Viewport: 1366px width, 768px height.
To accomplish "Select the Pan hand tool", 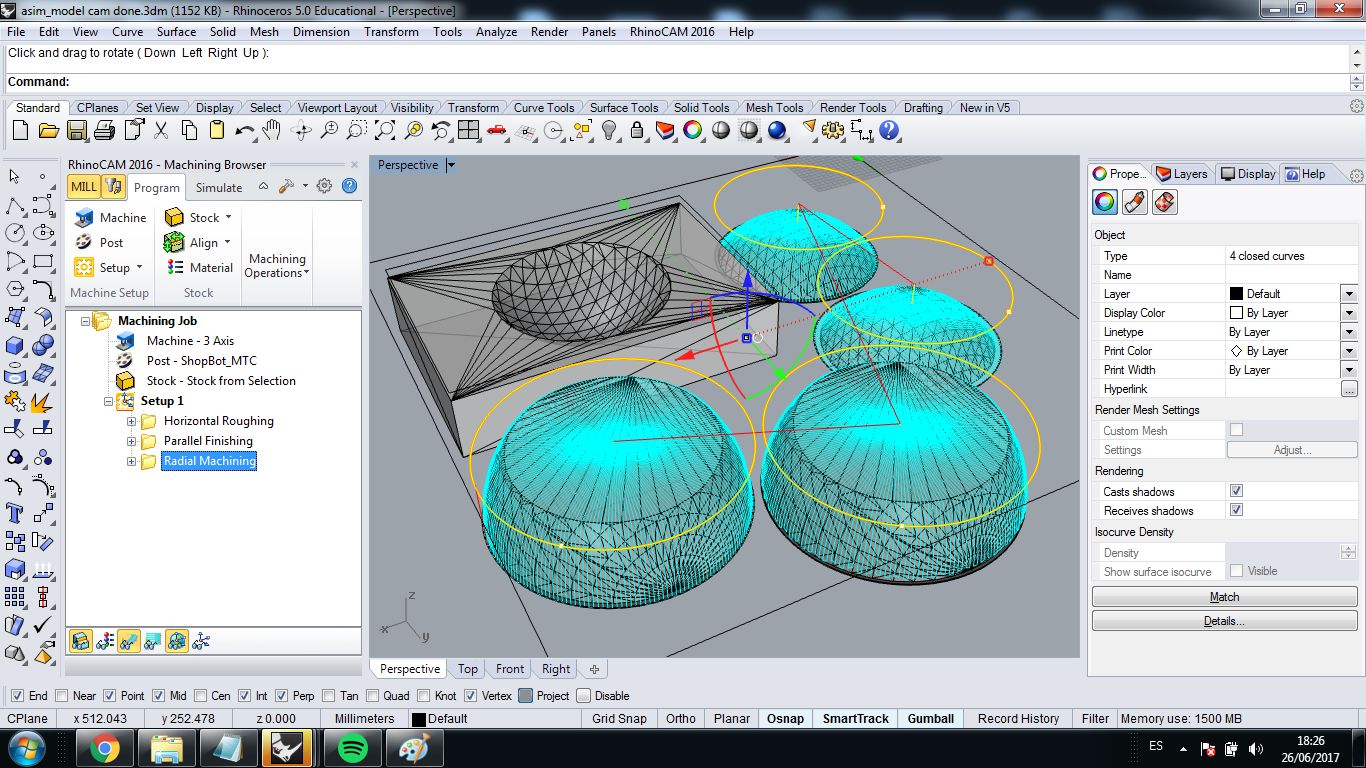I will pos(272,130).
